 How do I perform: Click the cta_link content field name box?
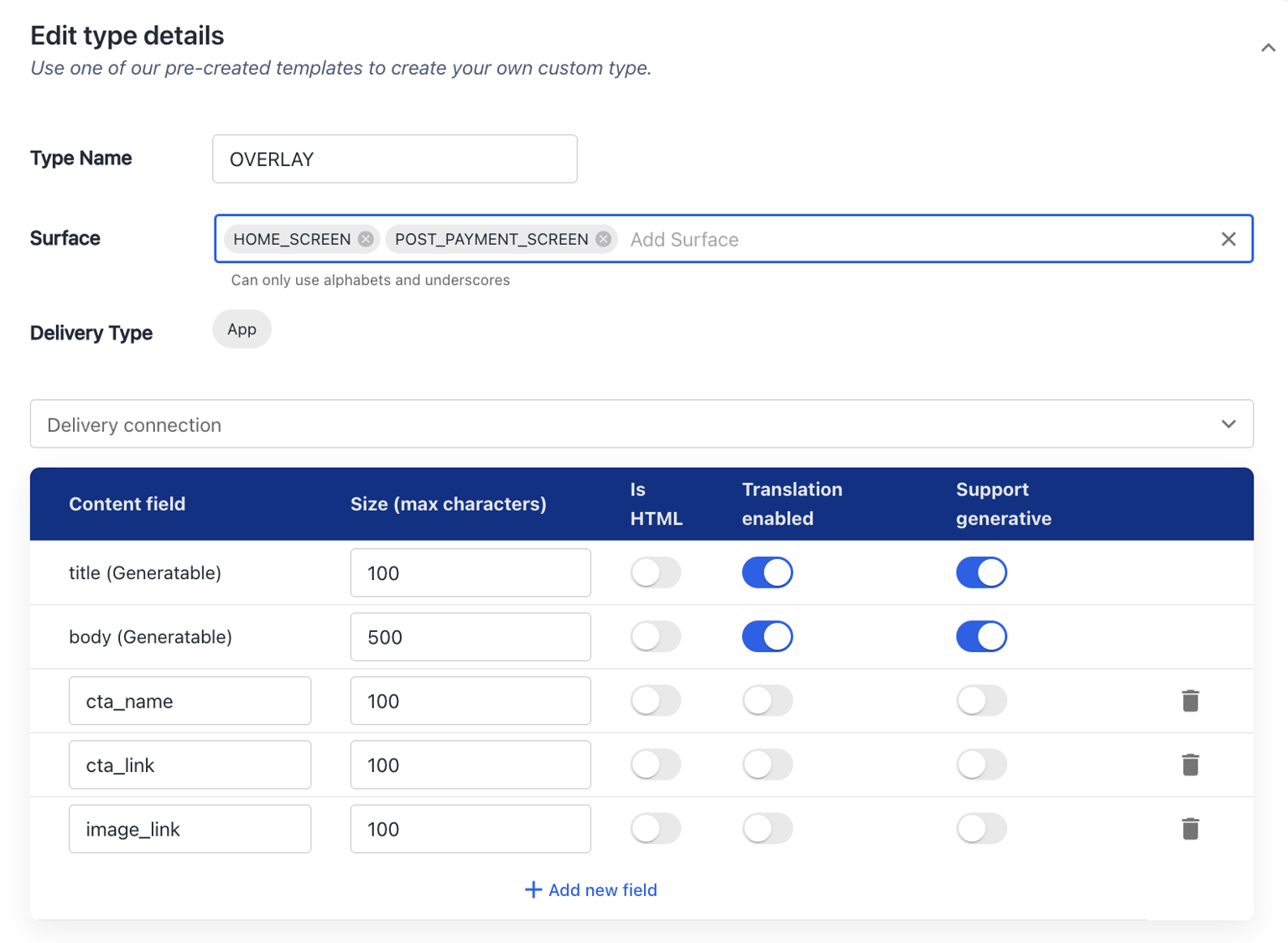[x=190, y=764]
